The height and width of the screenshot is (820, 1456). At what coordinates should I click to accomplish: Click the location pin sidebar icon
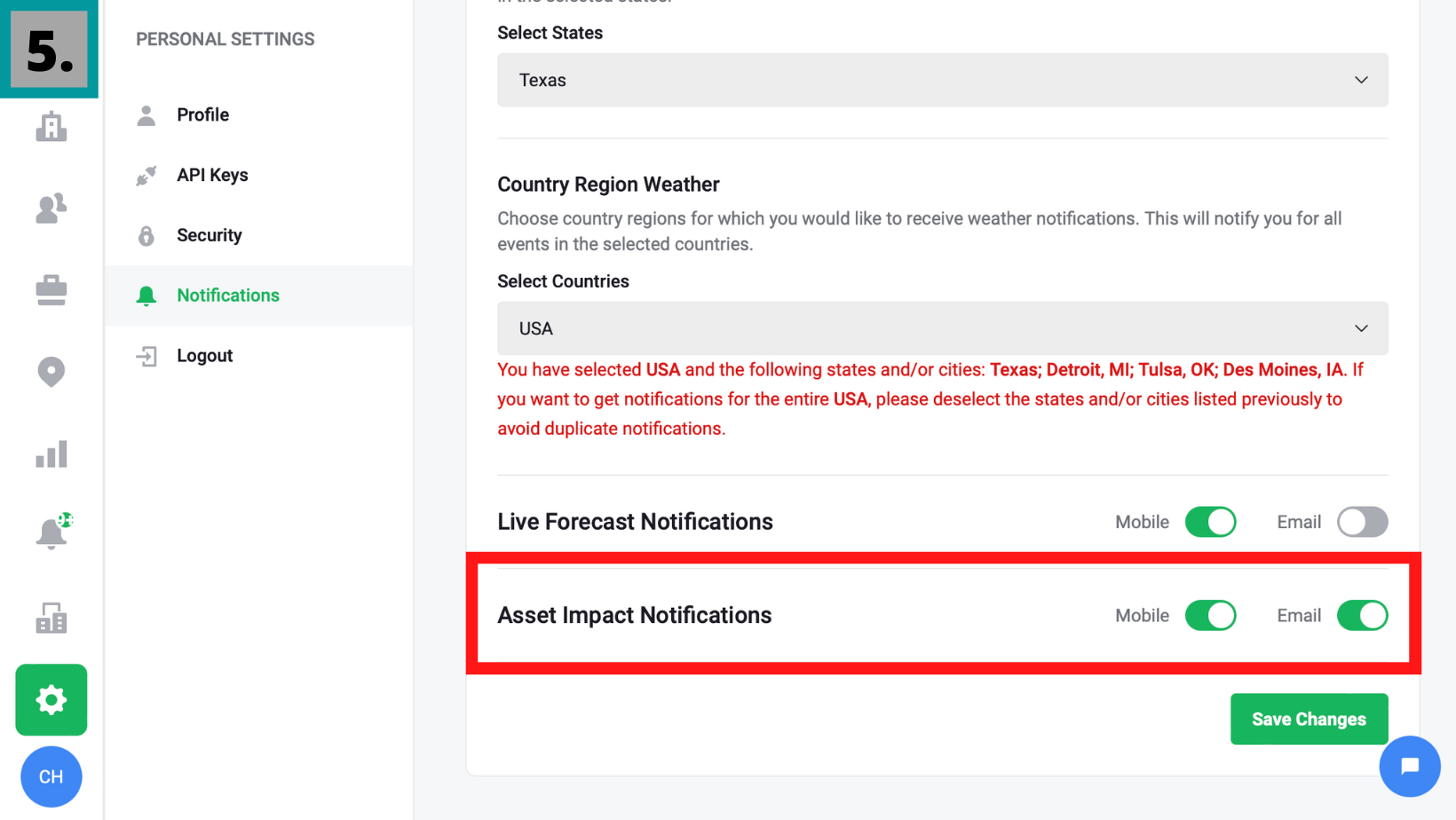51,372
